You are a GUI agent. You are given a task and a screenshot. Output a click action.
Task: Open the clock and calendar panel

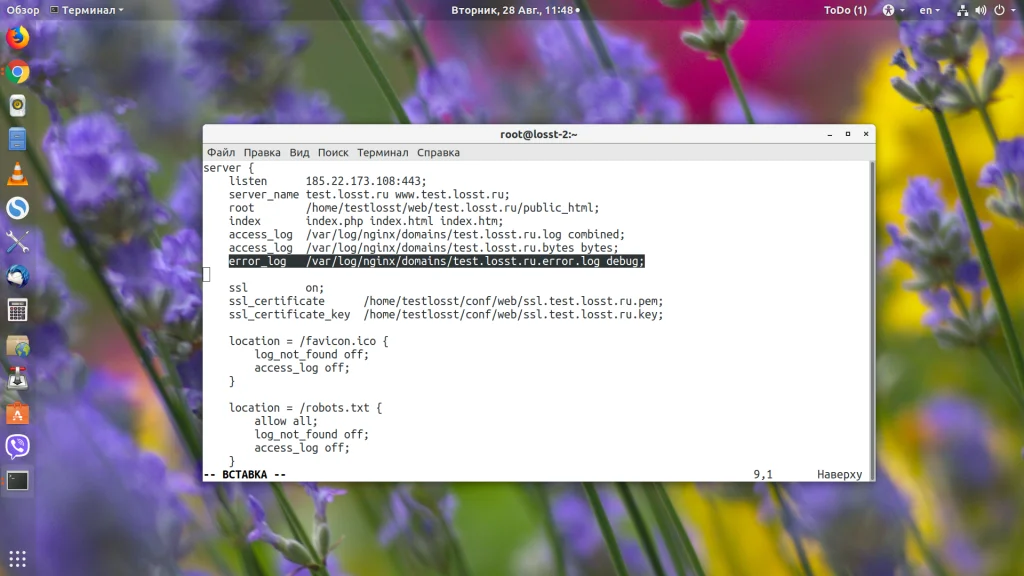click(x=515, y=10)
